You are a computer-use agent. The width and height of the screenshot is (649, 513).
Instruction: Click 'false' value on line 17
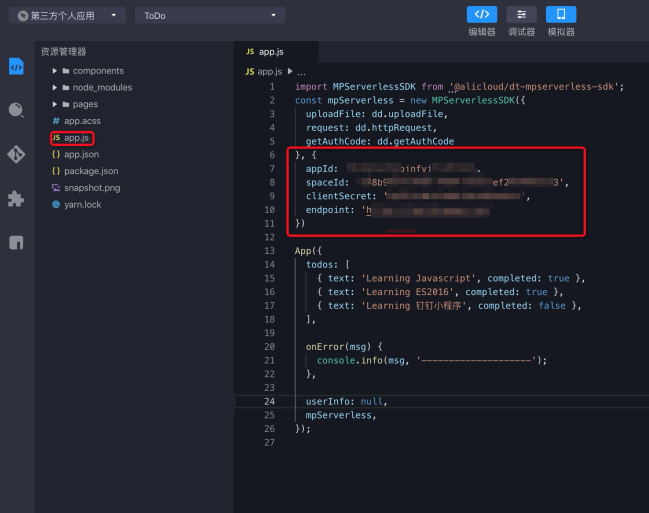[x=552, y=306]
